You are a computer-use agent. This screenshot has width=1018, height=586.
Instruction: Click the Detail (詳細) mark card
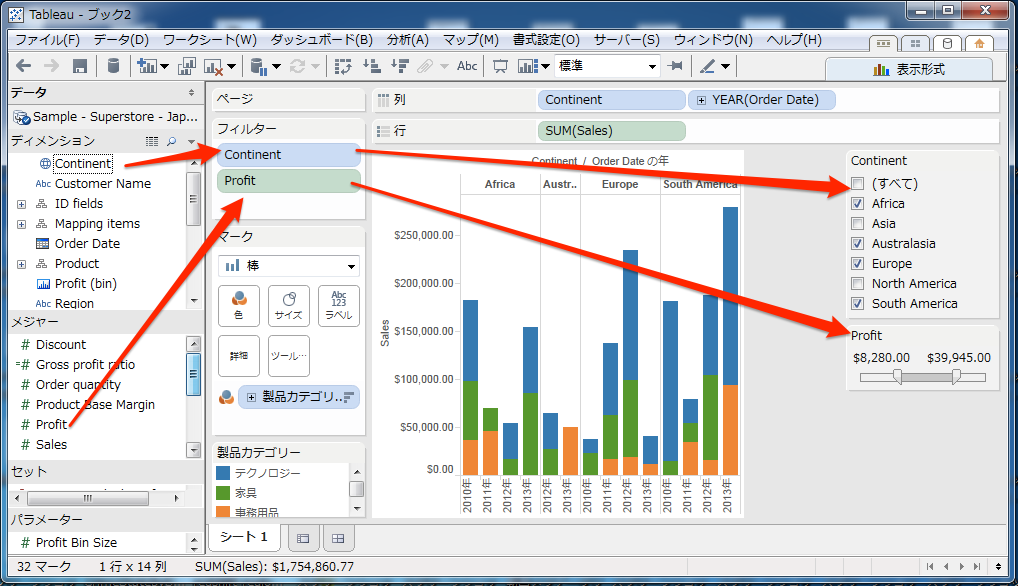pyautogui.click(x=238, y=355)
